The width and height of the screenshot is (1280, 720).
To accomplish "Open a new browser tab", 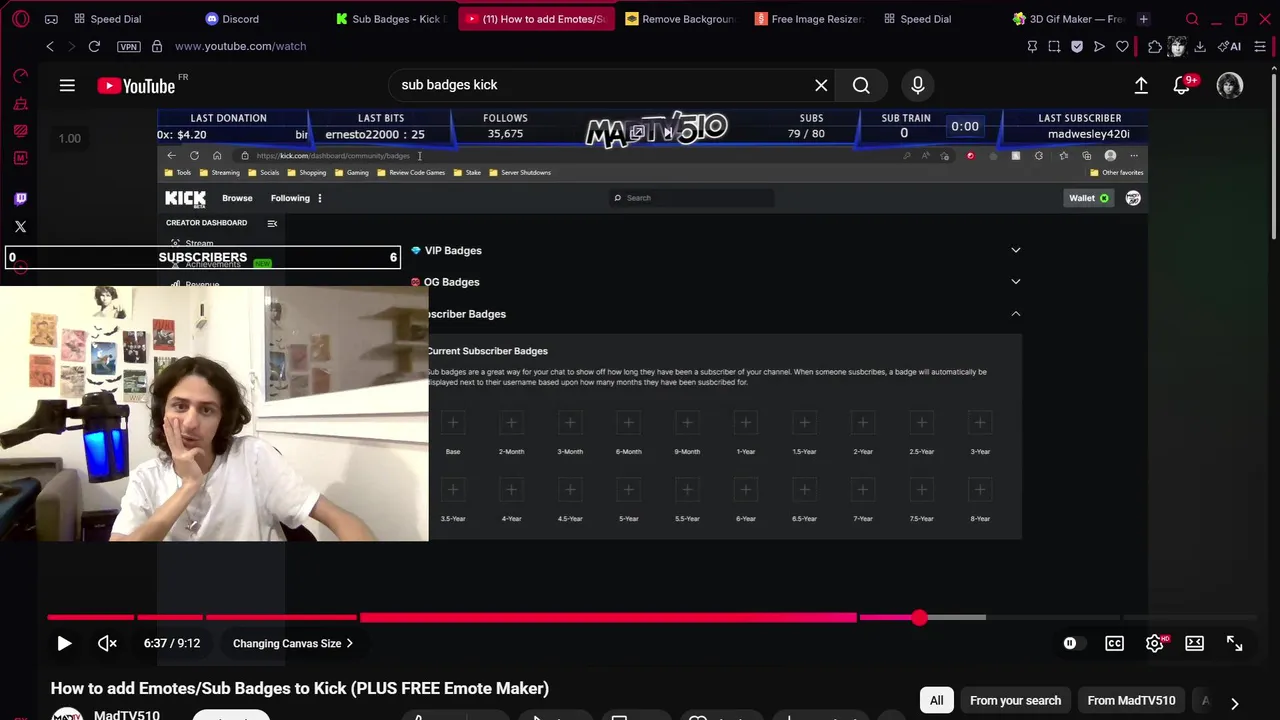I will [1143, 19].
